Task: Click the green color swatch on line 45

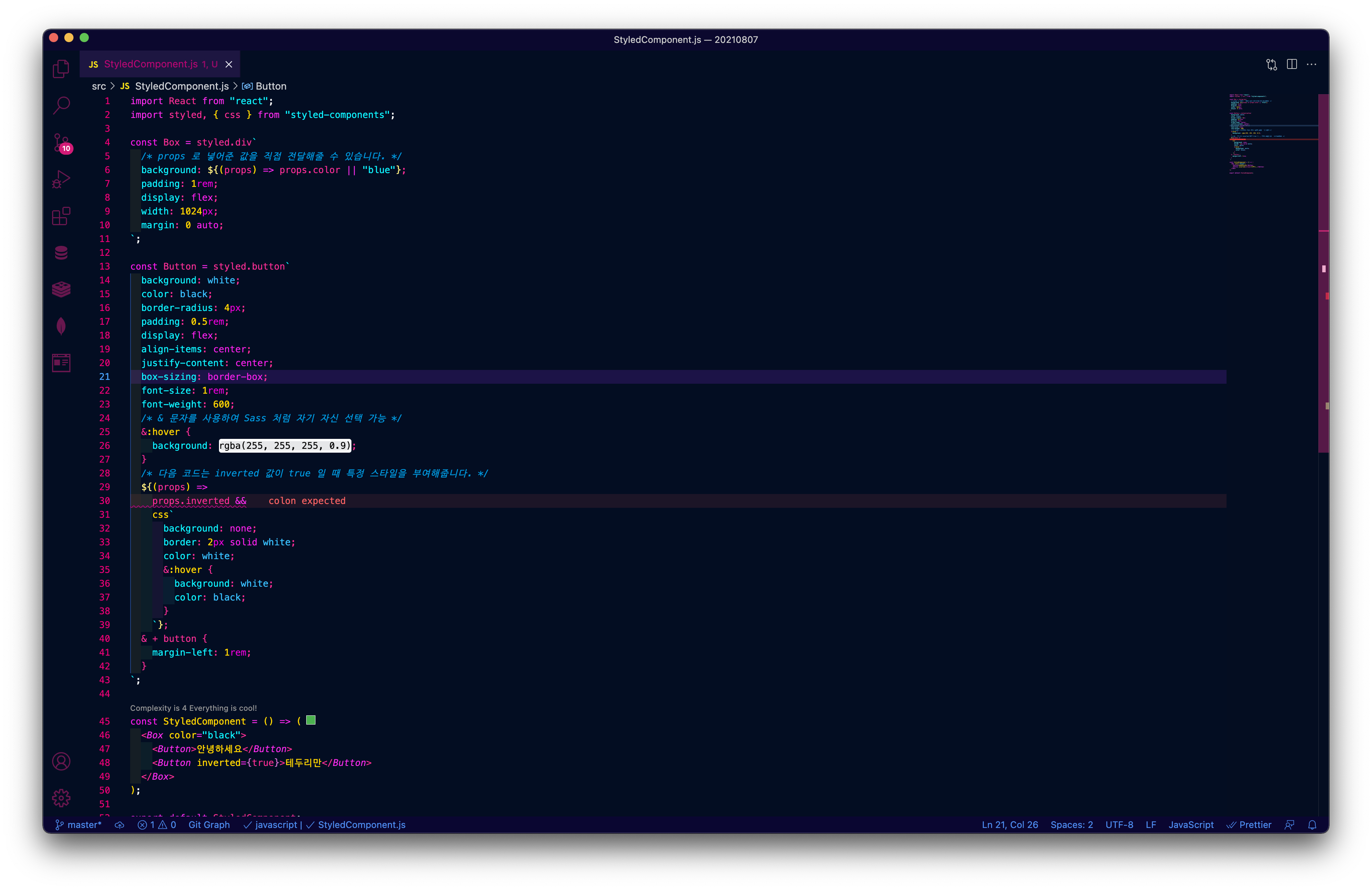Action: tap(311, 720)
